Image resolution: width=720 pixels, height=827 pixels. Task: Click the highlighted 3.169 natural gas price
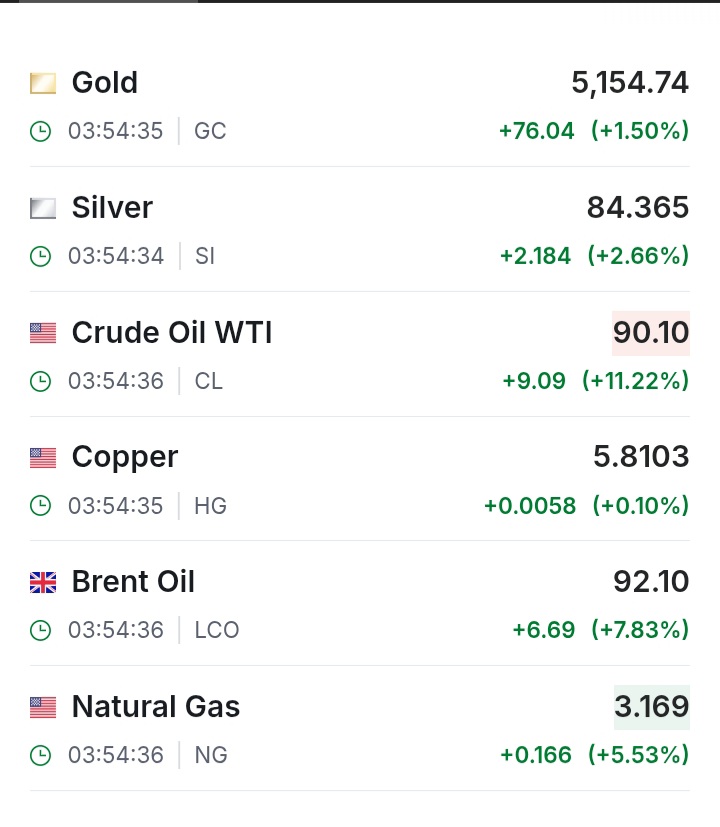[651, 707]
